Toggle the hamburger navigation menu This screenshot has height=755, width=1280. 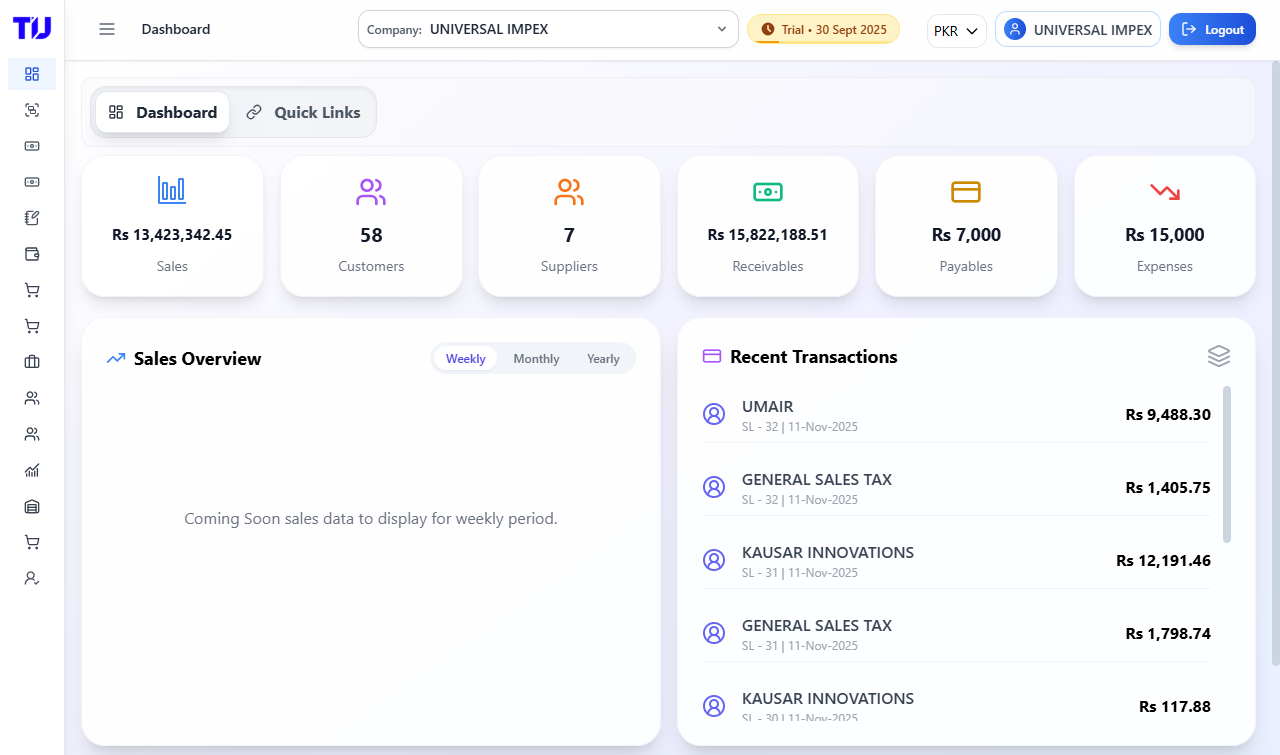pyautogui.click(x=107, y=29)
